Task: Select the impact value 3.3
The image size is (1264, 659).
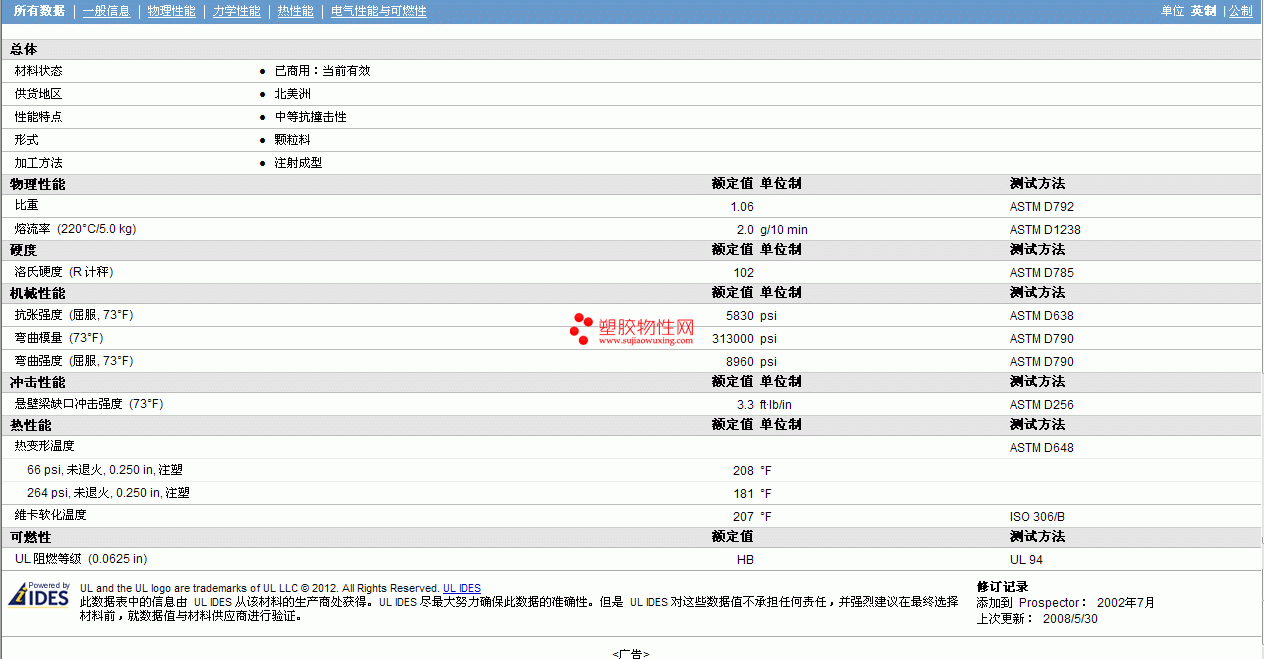Action: (746, 405)
